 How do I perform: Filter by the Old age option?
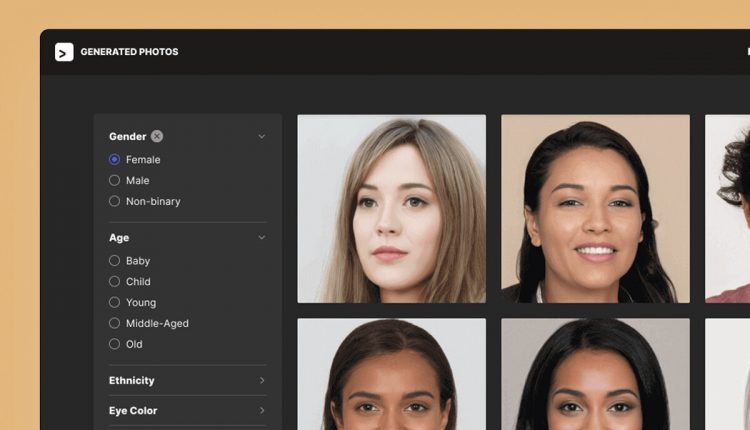[x=115, y=344]
